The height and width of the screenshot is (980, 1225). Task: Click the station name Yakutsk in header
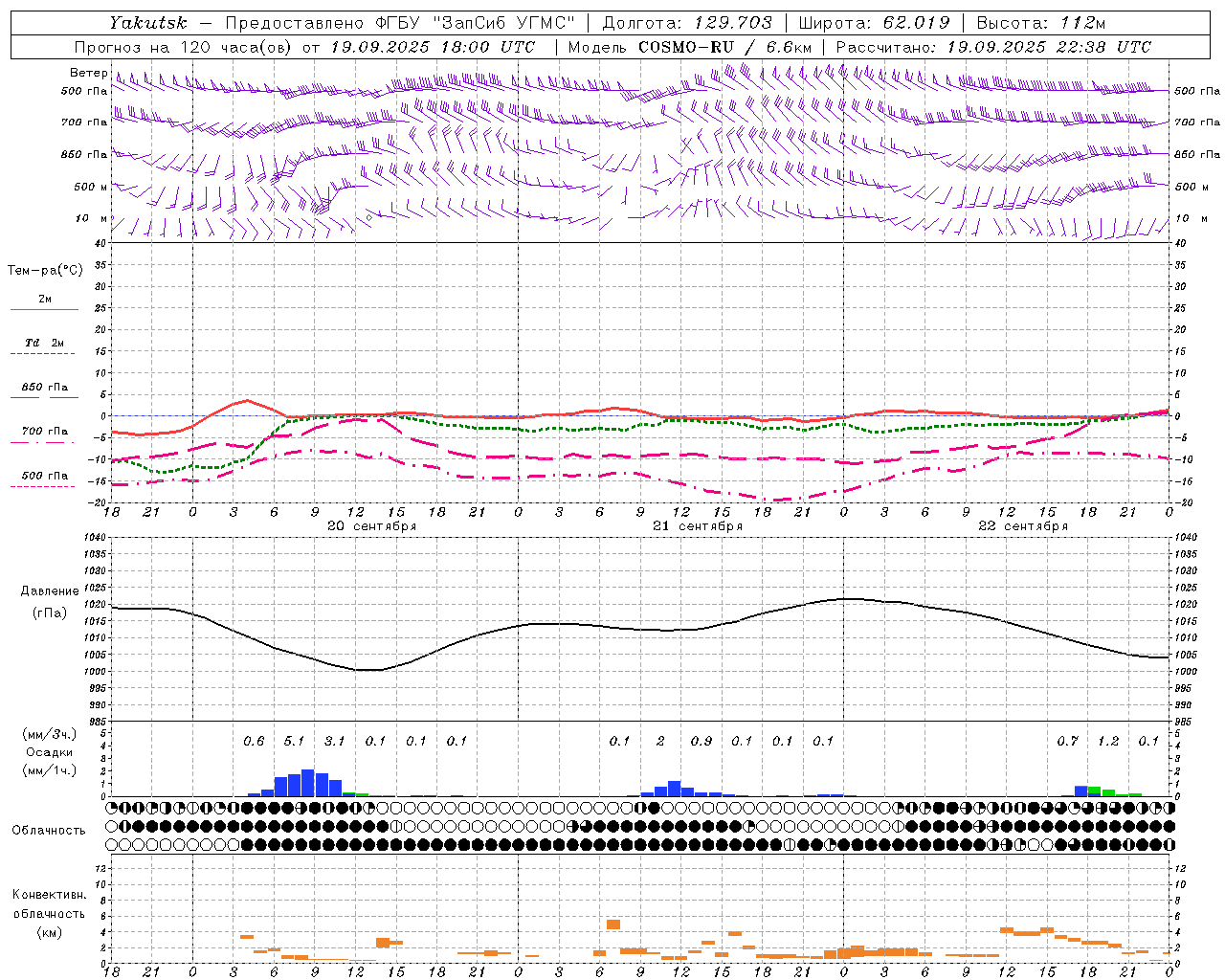147,22
